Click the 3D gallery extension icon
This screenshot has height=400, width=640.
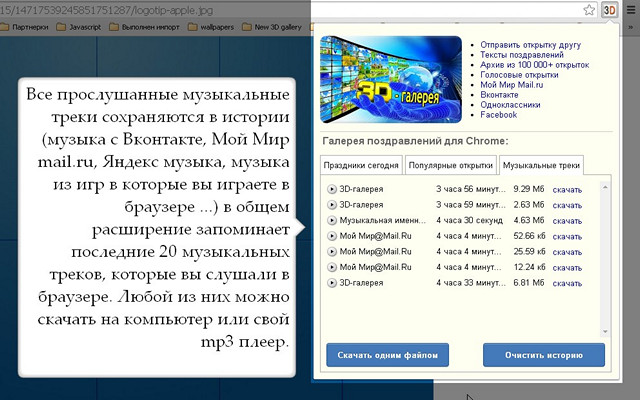[x=610, y=10]
